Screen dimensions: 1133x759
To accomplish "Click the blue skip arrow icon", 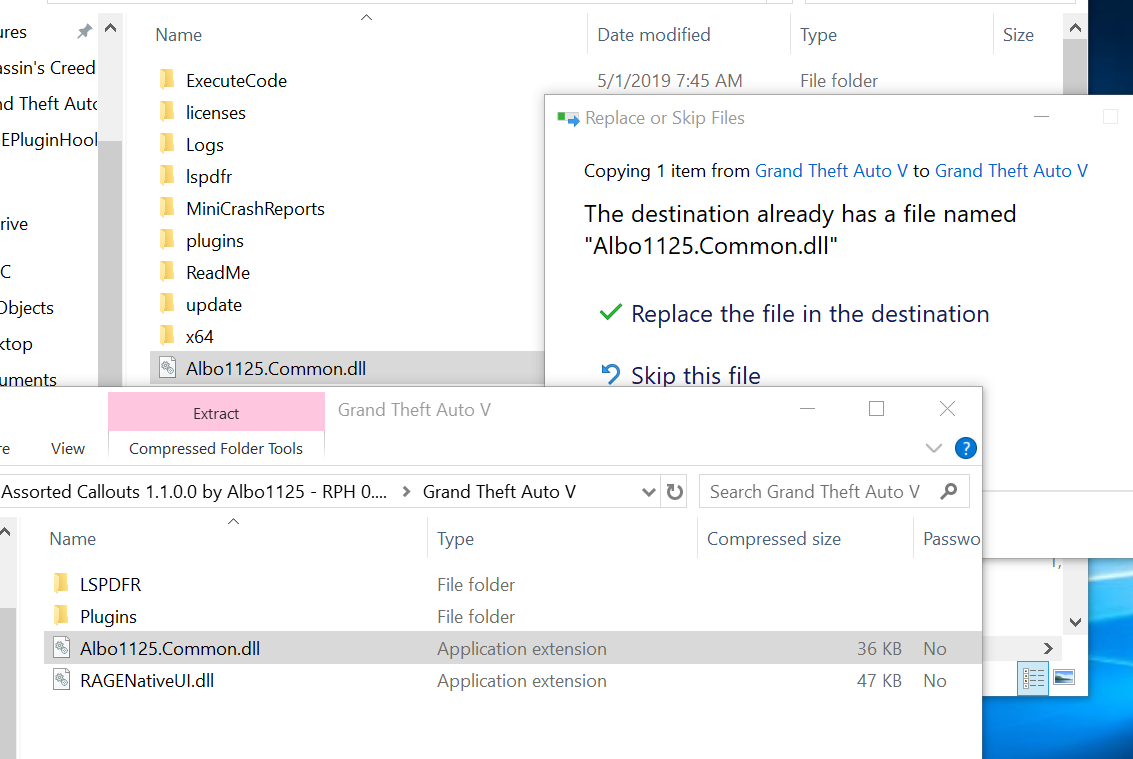I will click(611, 374).
